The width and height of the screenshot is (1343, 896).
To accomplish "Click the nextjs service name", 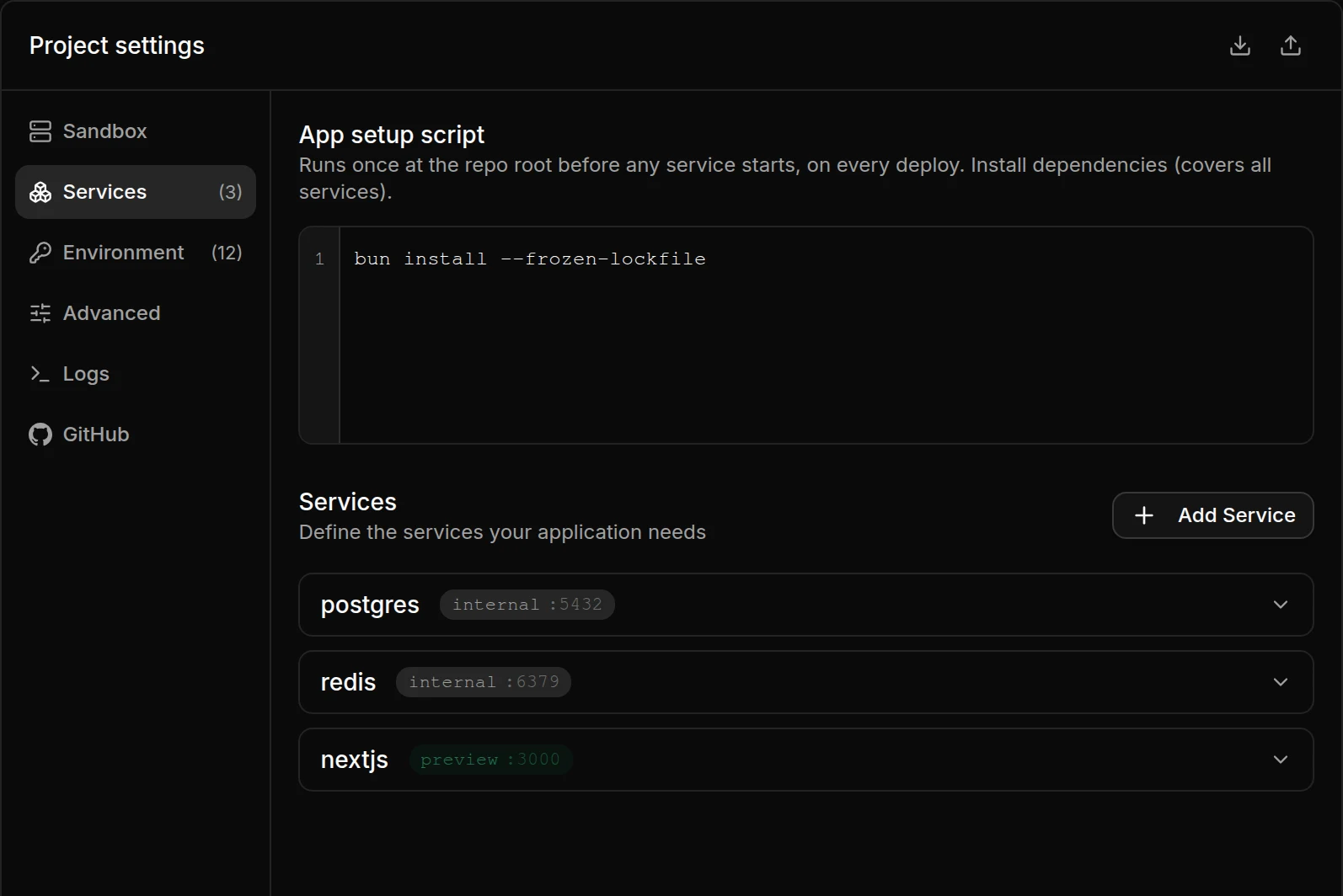I will pos(355,760).
